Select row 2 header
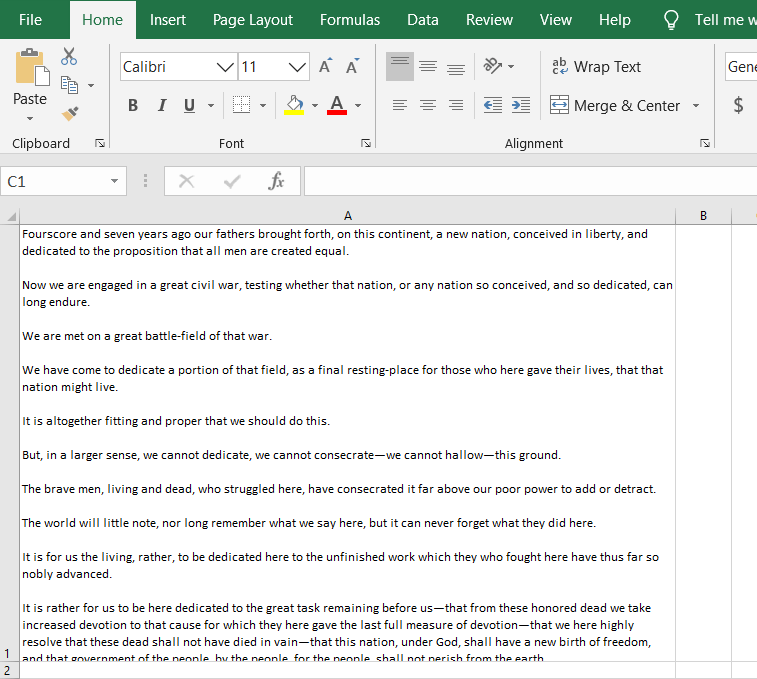The height and width of the screenshot is (679, 757). (9, 670)
